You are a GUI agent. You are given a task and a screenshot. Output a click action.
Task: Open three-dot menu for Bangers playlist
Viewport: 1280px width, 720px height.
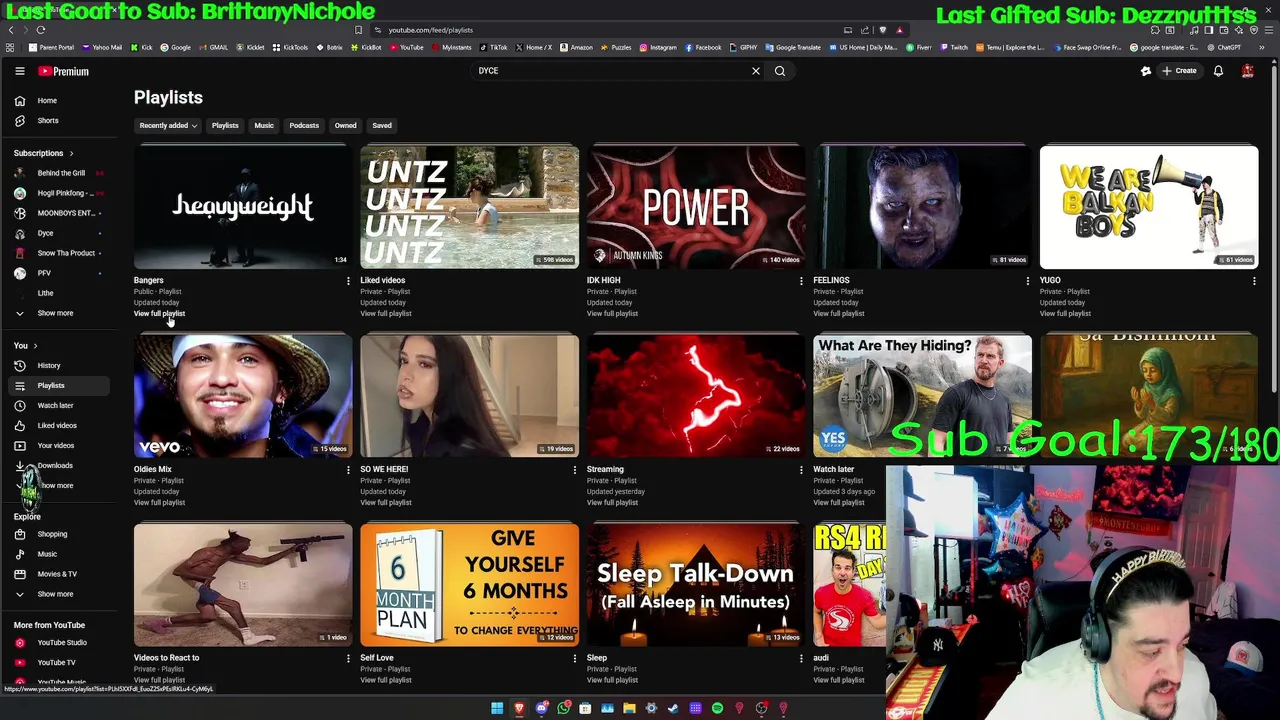tap(348, 281)
